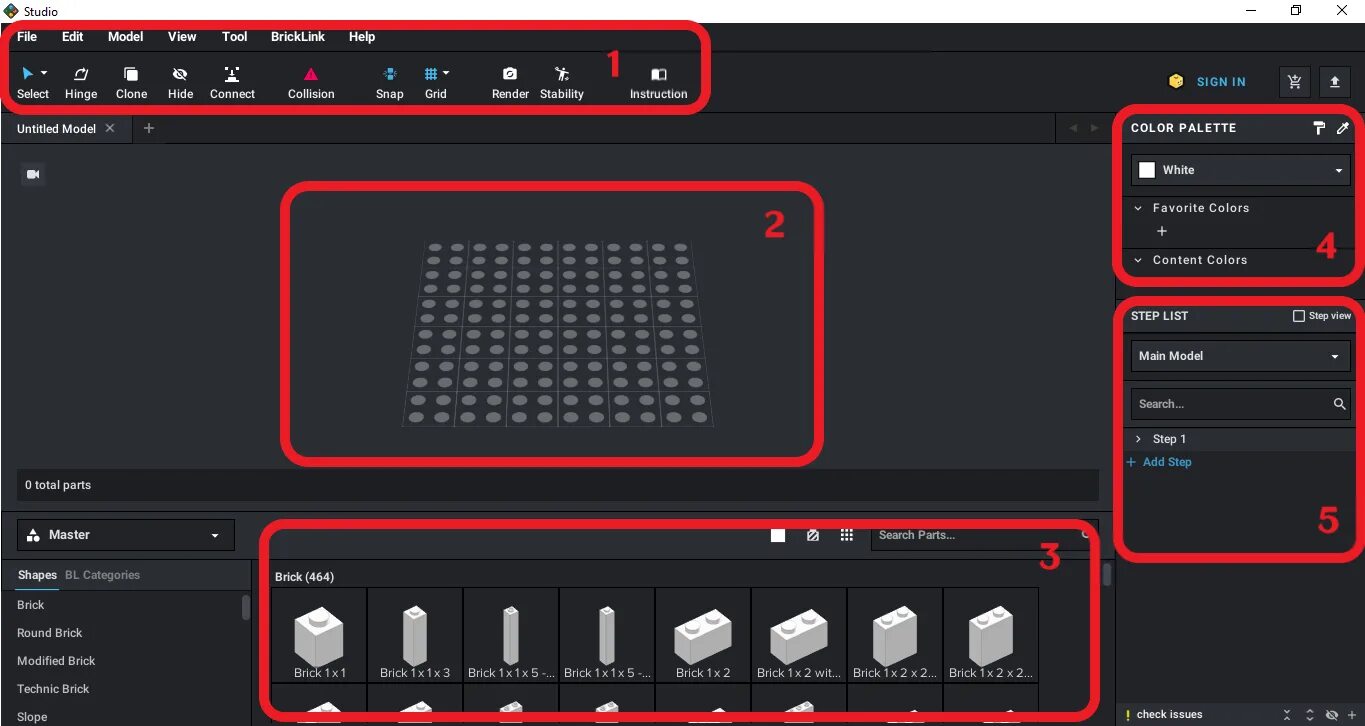Toggle Collision detection
The height and width of the screenshot is (726, 1365).
[x=311, y=82]
